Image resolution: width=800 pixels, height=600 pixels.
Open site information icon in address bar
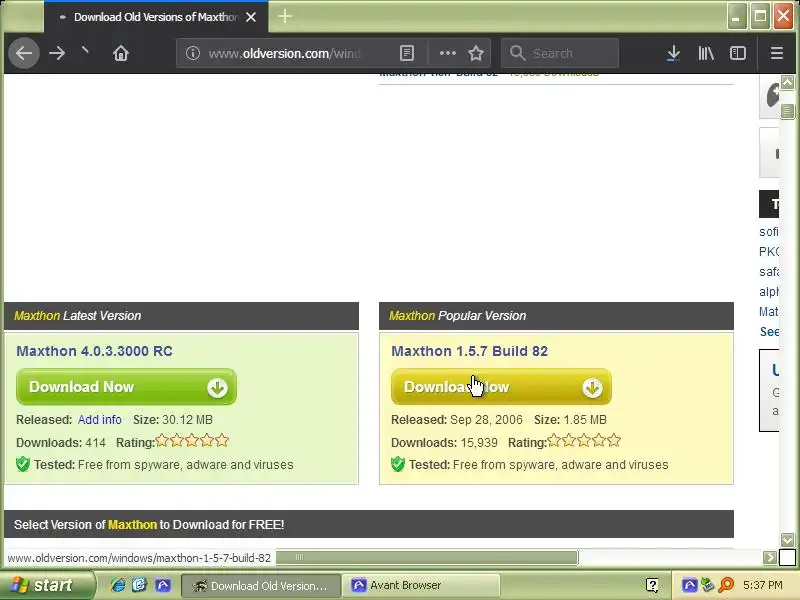[x=192, y=53]
